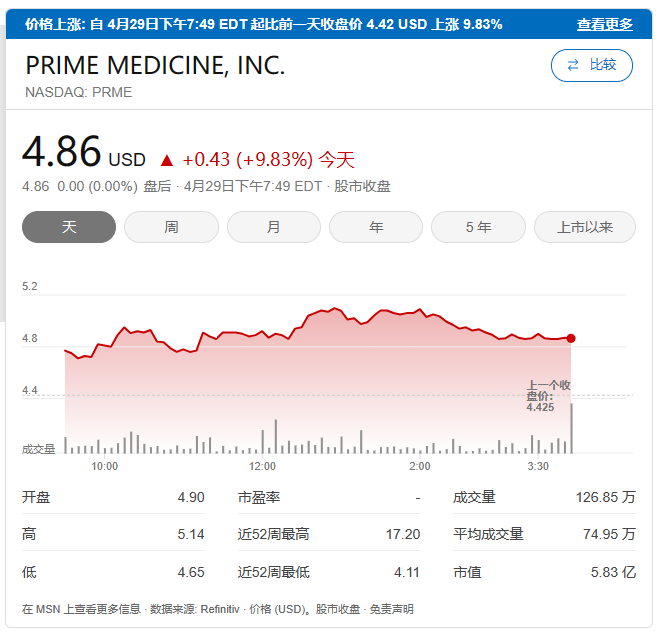Open 在 MSN 上查看更多信息 link
662x635 pixels.
click(81, 609)
